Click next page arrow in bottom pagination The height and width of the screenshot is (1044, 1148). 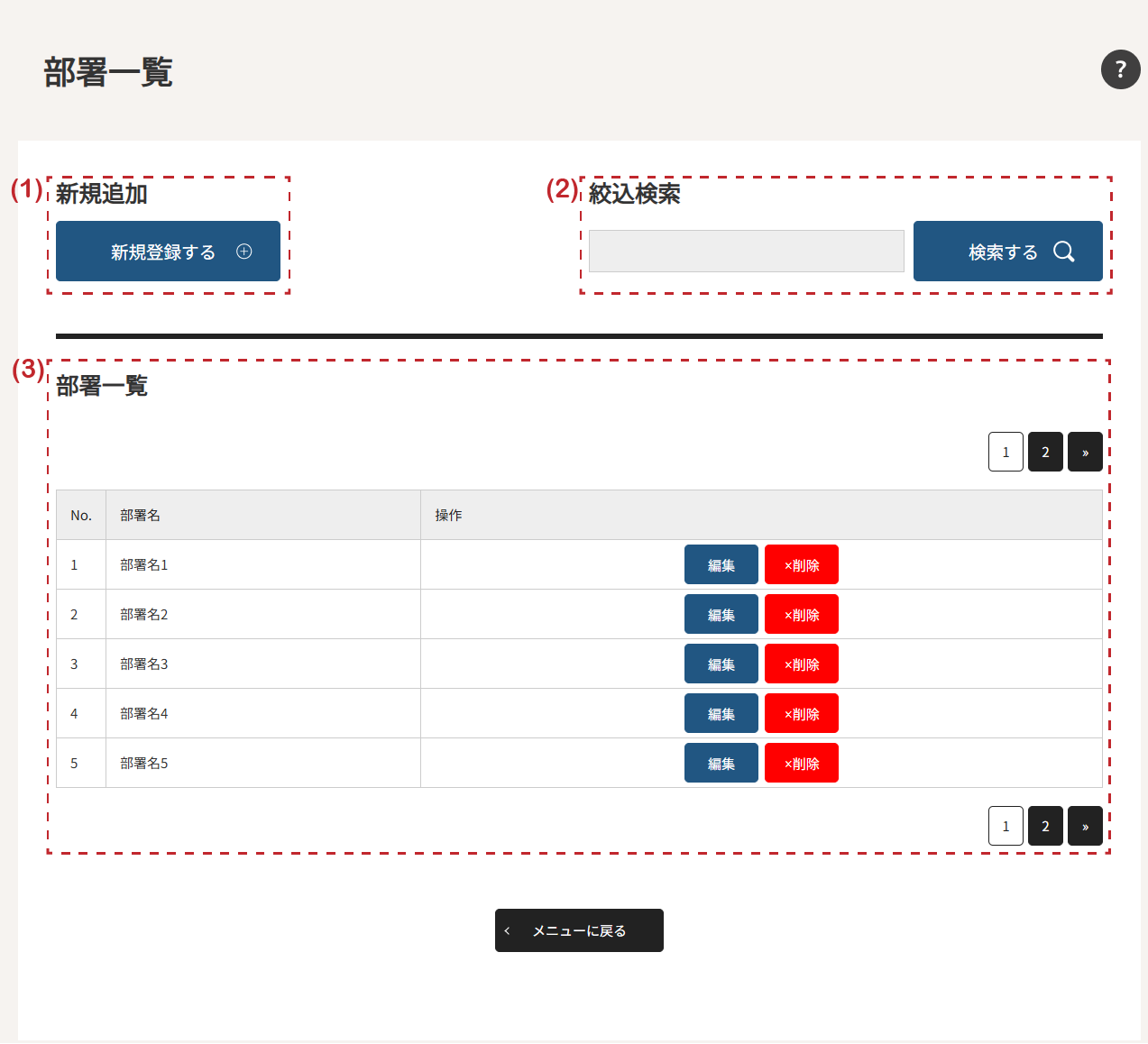[1085, 826]
